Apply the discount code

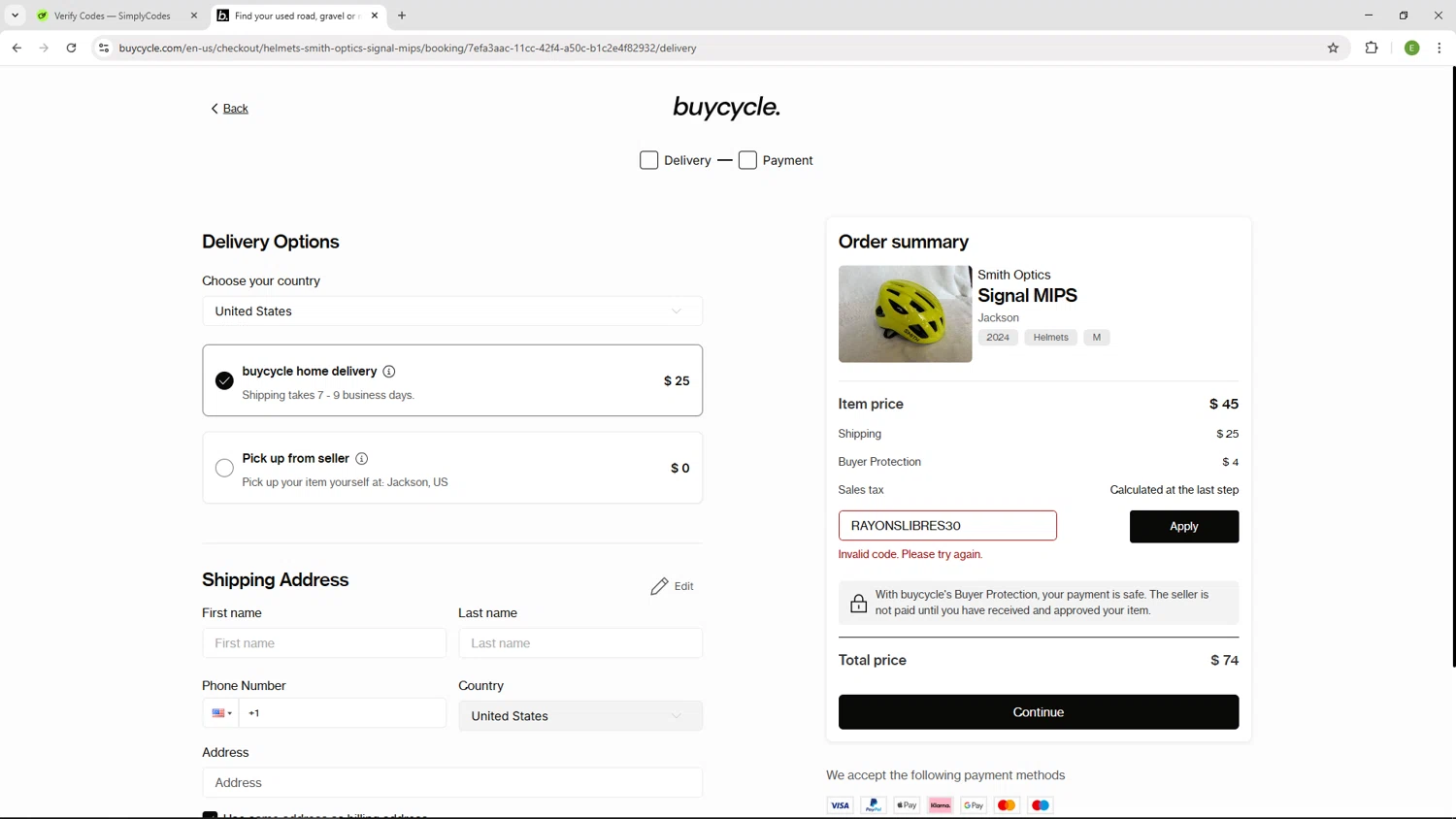click(1184, 526)
